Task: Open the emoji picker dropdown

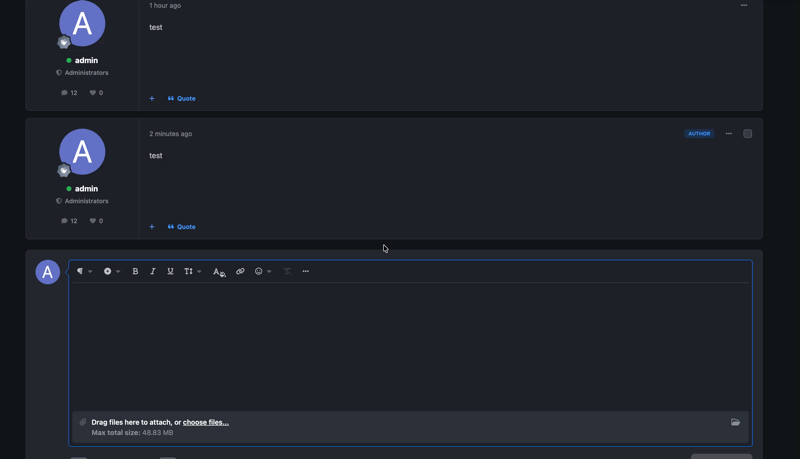Action: 263,271
